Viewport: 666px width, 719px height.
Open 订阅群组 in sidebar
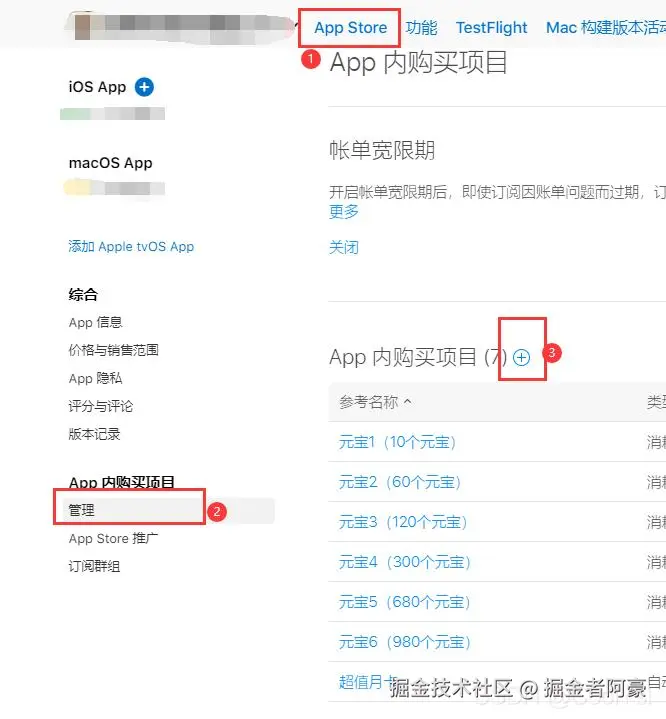pyautogui.click(x=94, y=566)
